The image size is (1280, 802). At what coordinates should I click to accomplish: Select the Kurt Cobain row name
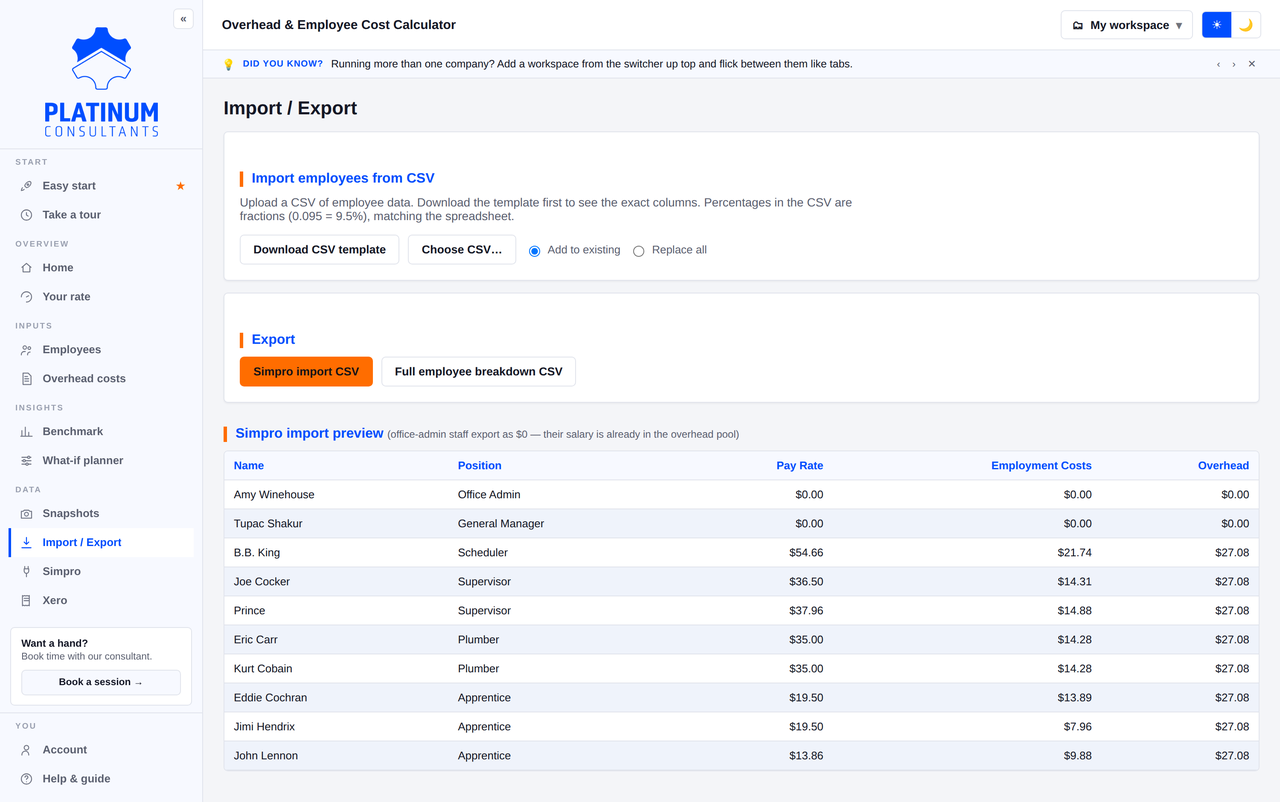[263, 669]
